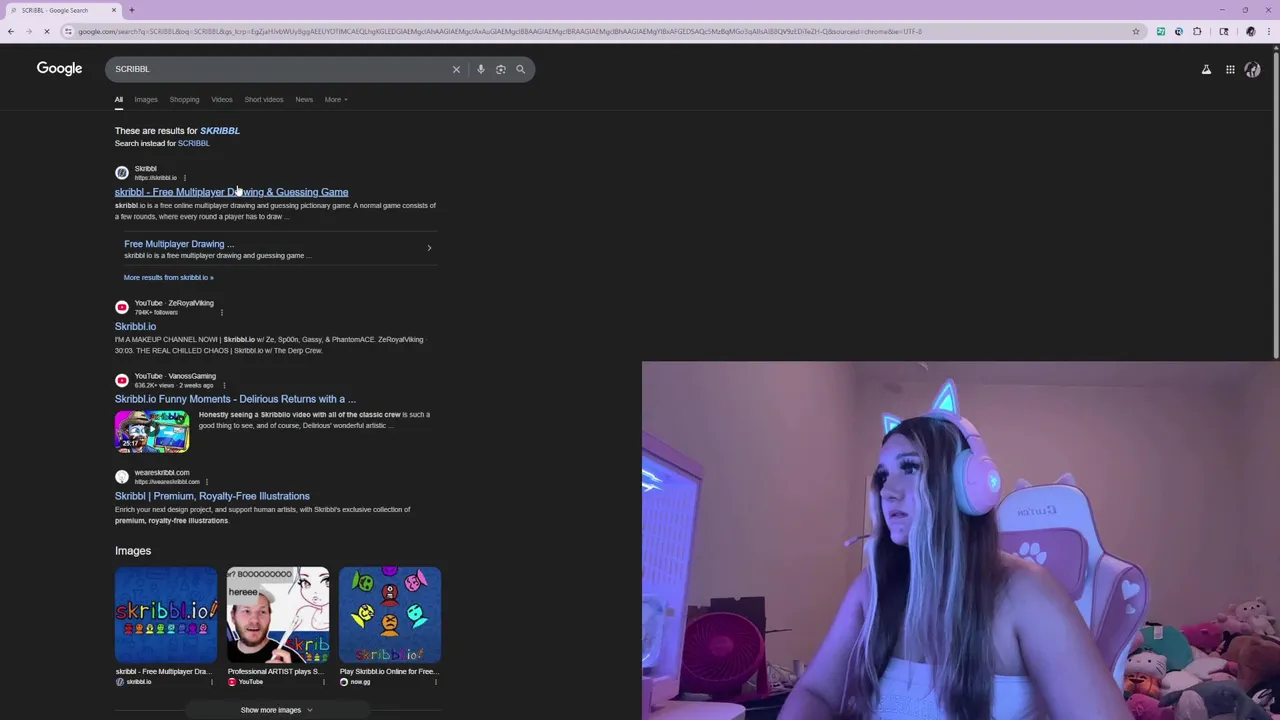Open skribbl - Free Multiplayer Drawing & Guessing Game
This screenshot has width=1280, height=720.
click(231, 192)
